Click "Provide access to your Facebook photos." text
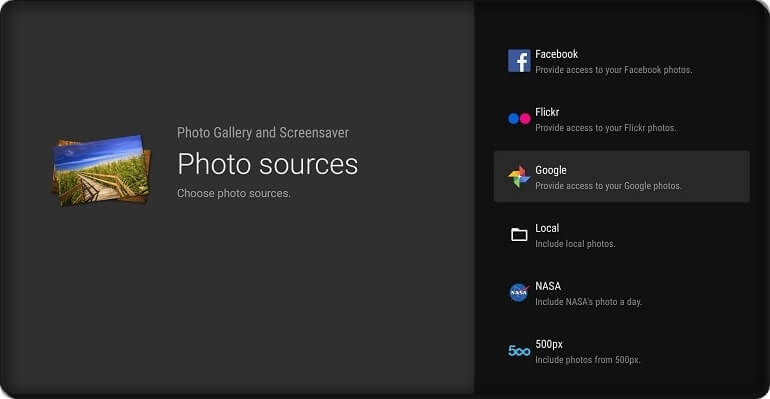Viewport: 770px width, 399px height. click(613, 70)
